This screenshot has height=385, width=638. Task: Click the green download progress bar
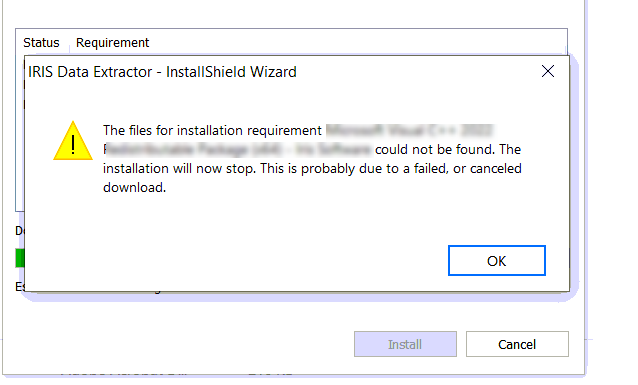coord(20,258)
